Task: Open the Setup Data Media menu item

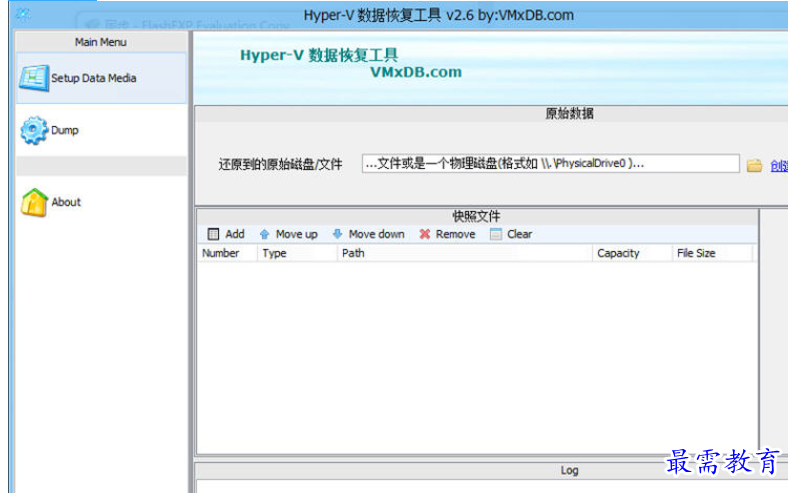Action: (x=101, y=78)
